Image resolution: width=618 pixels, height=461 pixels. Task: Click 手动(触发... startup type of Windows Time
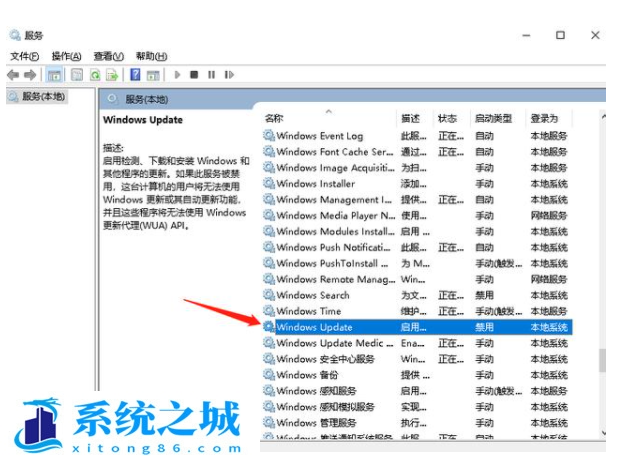(499, 311)
